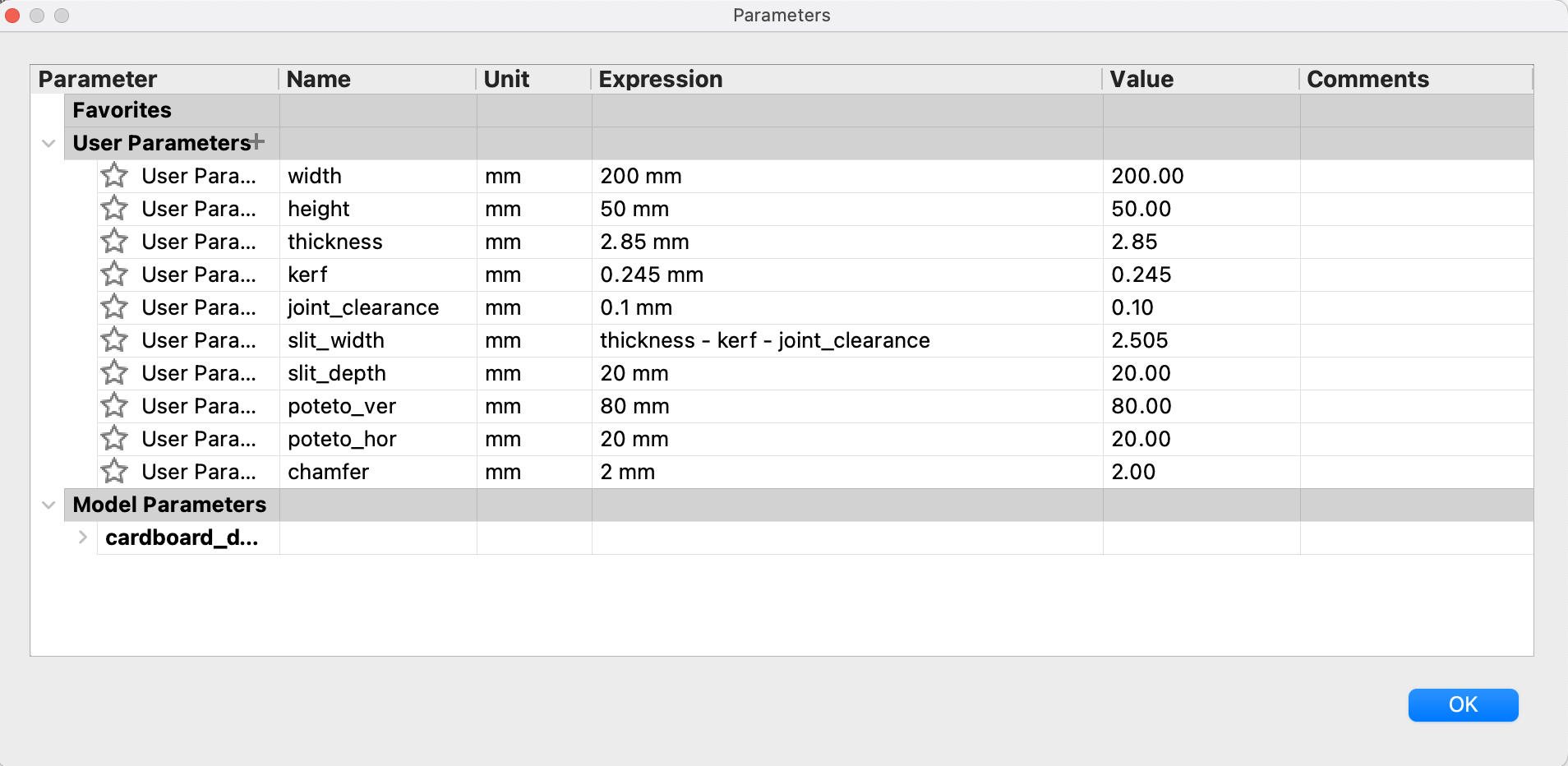Favorite the kerf parameter star
Viewport: 1568px width, 766px height.
click(114, 275)
